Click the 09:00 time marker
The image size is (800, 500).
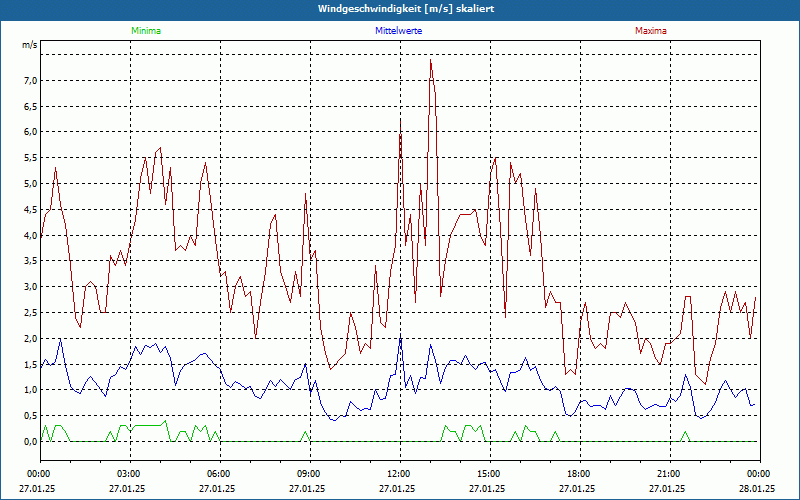309,473
